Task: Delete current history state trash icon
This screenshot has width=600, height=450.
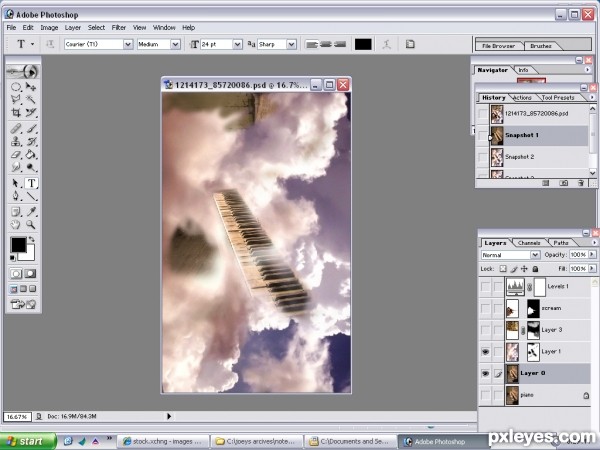Action: click(x=581, y=183)
